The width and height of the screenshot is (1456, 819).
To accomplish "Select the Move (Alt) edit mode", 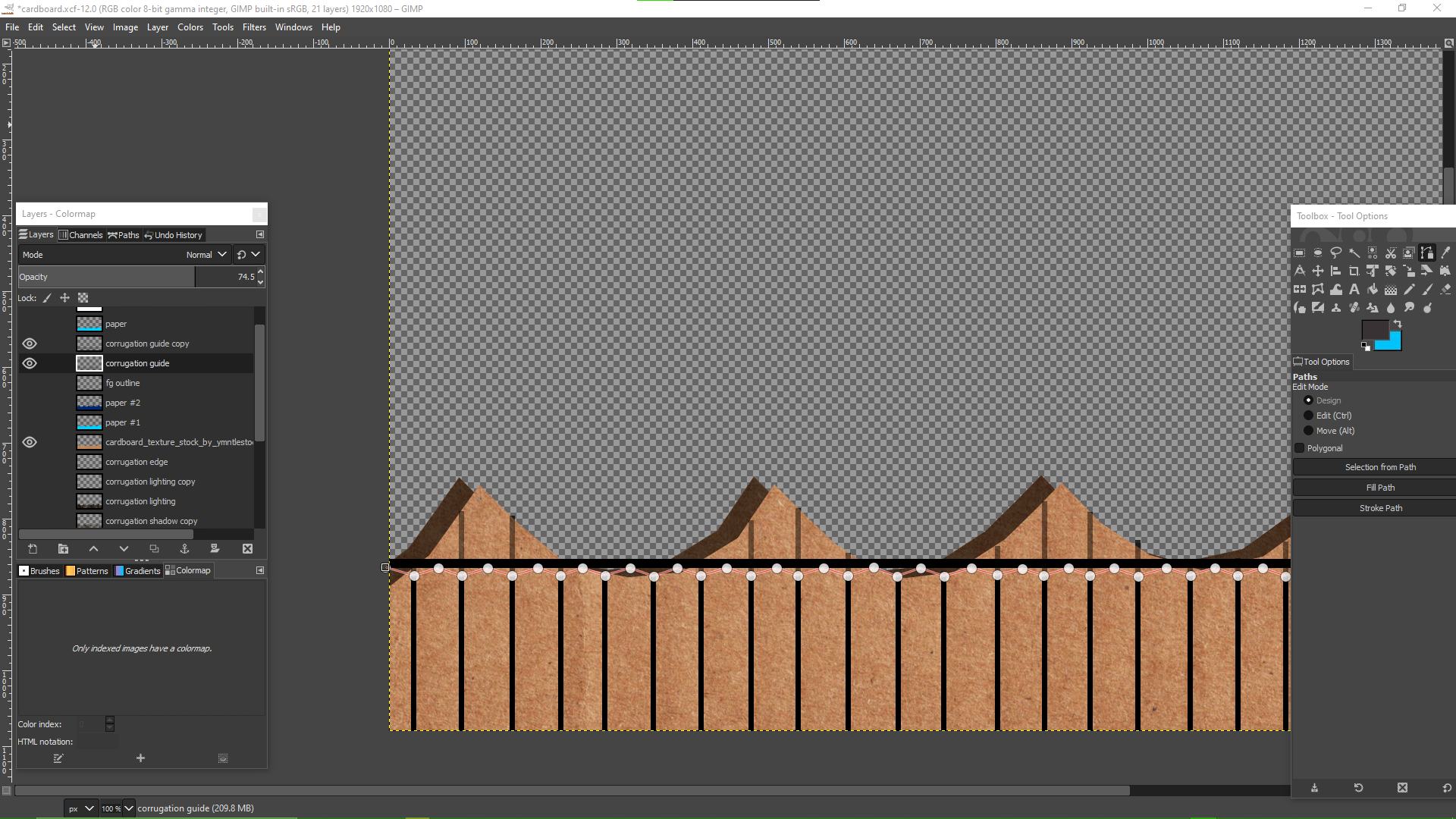I will [1309, 431].
